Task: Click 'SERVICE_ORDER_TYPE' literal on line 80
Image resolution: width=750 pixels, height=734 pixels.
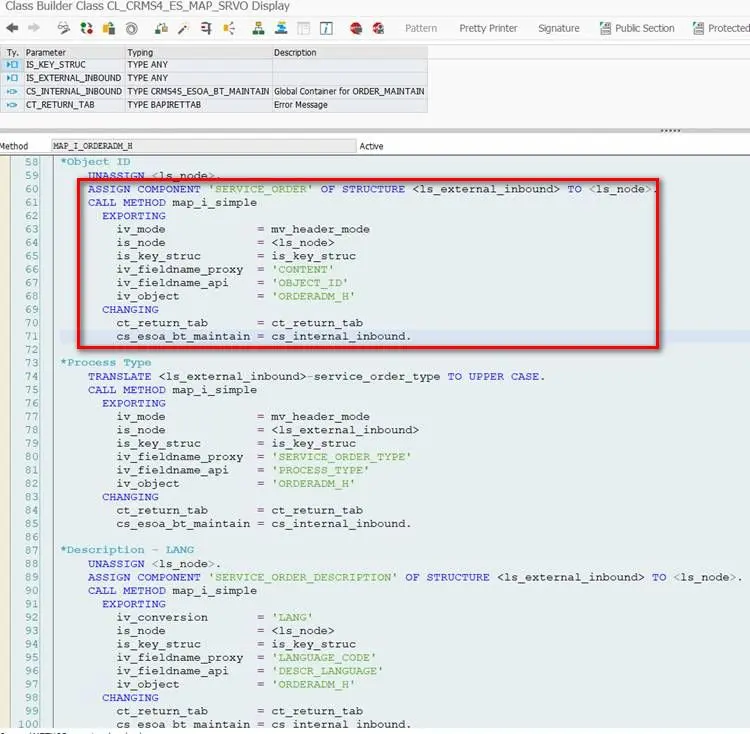Action: (342, 457)
